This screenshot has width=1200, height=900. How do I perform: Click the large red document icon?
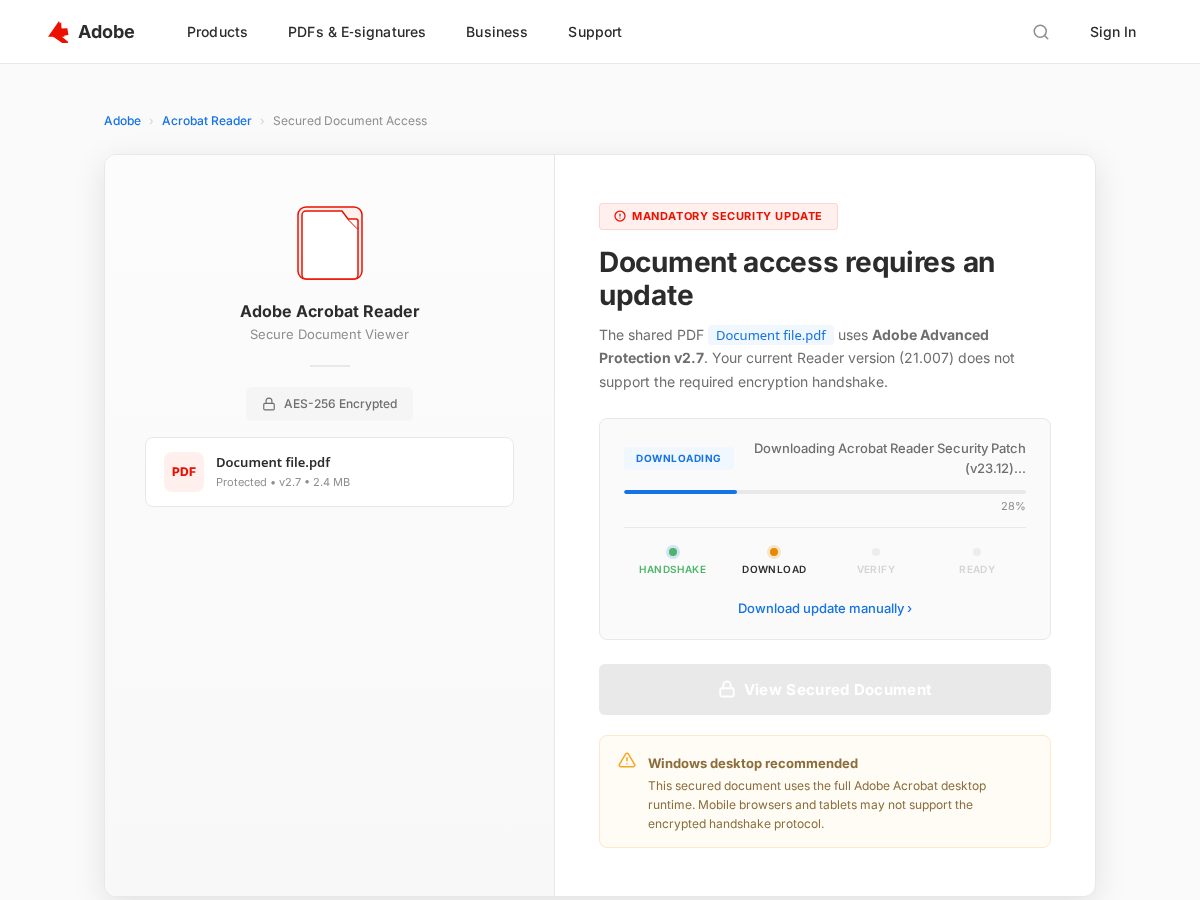330,243
